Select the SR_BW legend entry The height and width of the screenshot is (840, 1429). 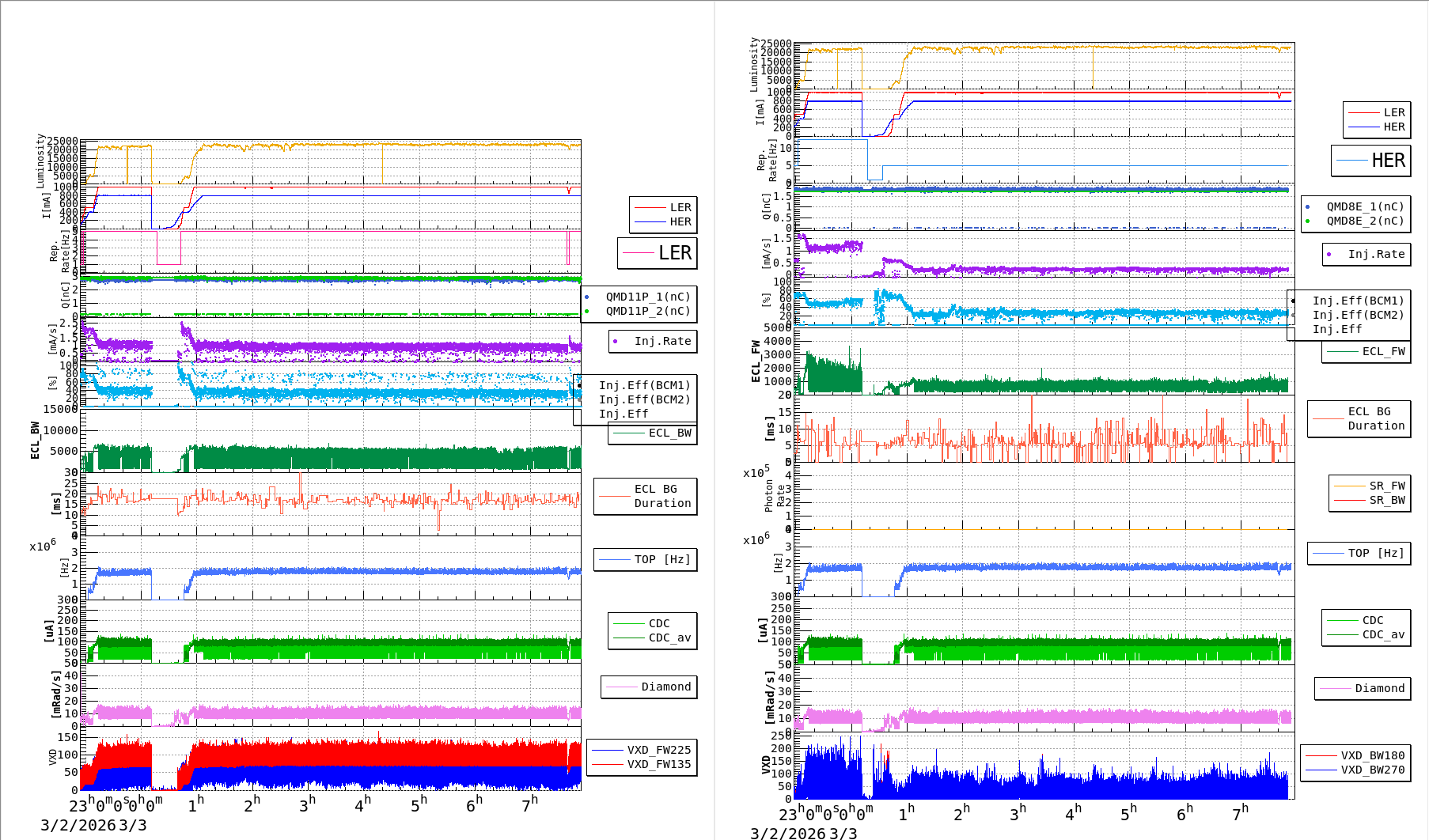(1386, 500)
